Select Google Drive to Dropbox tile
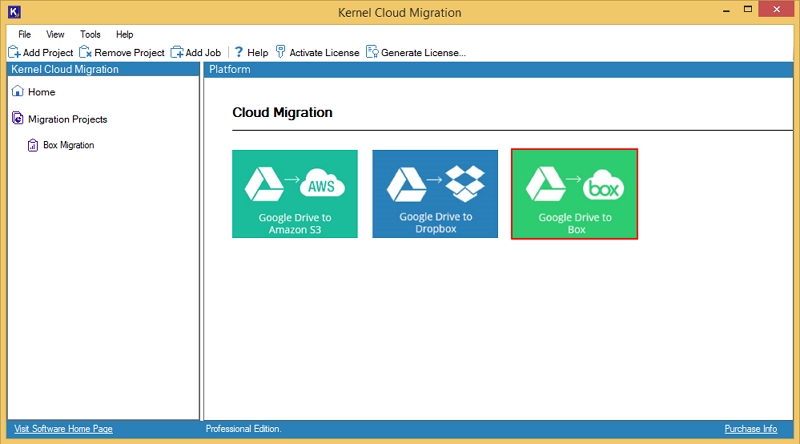This screenshot has height=444, width=800. point(435,194)
